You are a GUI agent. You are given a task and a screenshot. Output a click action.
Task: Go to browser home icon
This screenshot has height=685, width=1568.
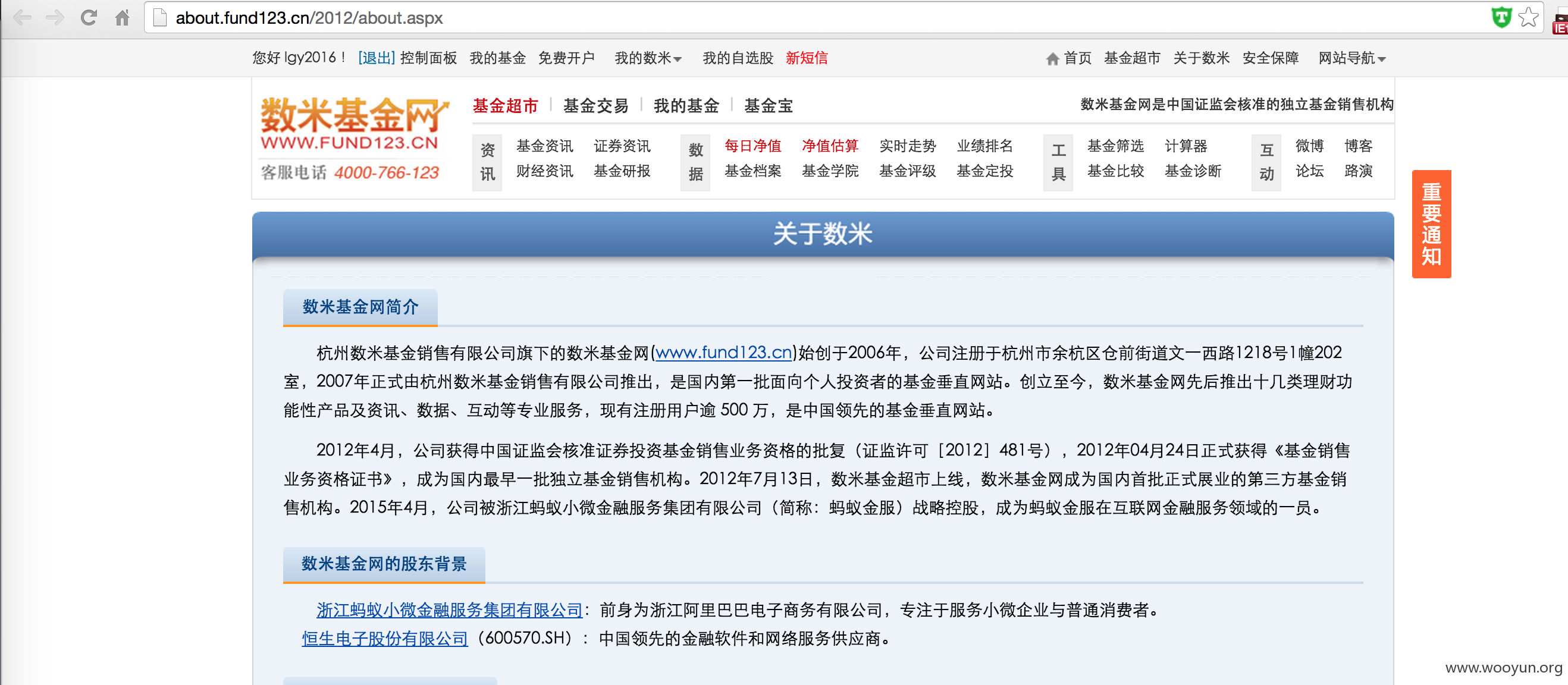123,18
